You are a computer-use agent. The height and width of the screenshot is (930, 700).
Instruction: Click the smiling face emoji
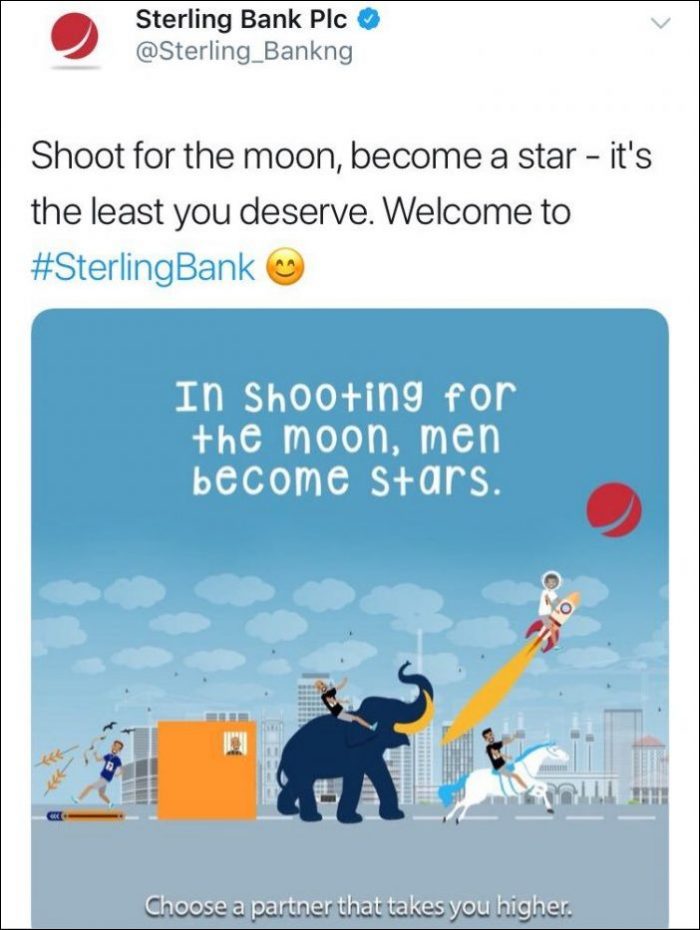coord(287,267)
